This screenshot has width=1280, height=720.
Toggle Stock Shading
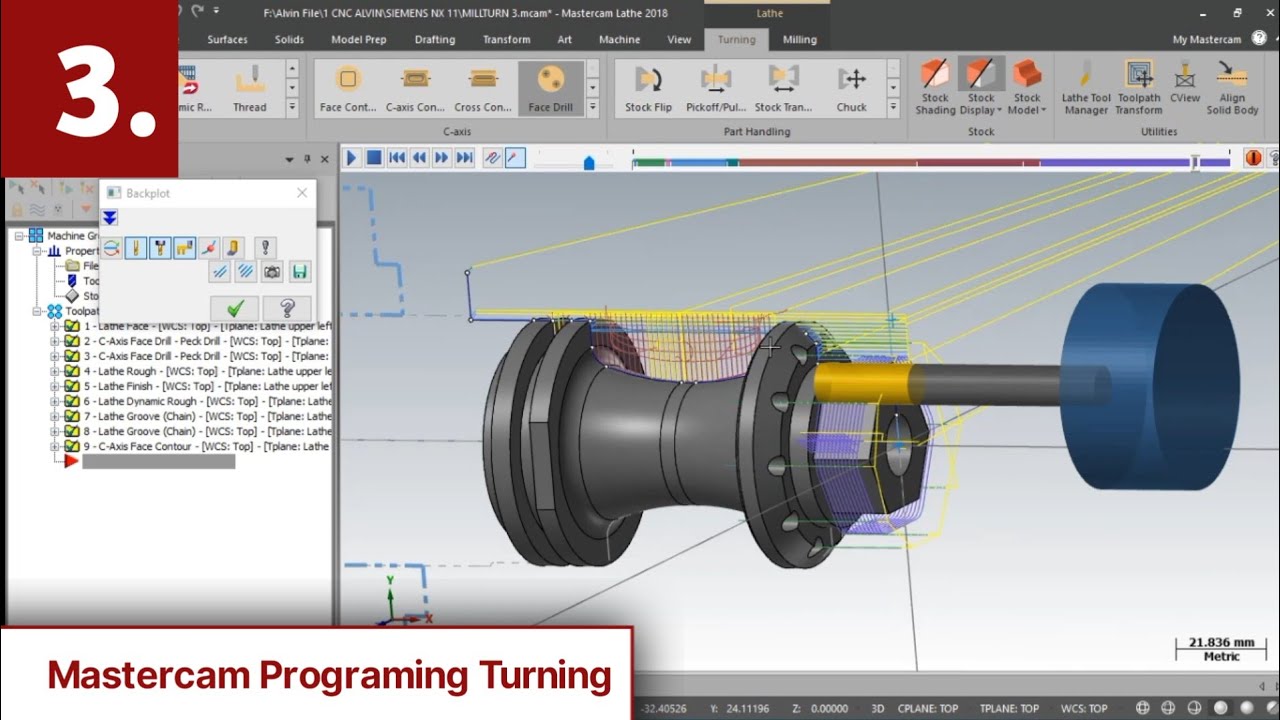(x=935, y=88)
